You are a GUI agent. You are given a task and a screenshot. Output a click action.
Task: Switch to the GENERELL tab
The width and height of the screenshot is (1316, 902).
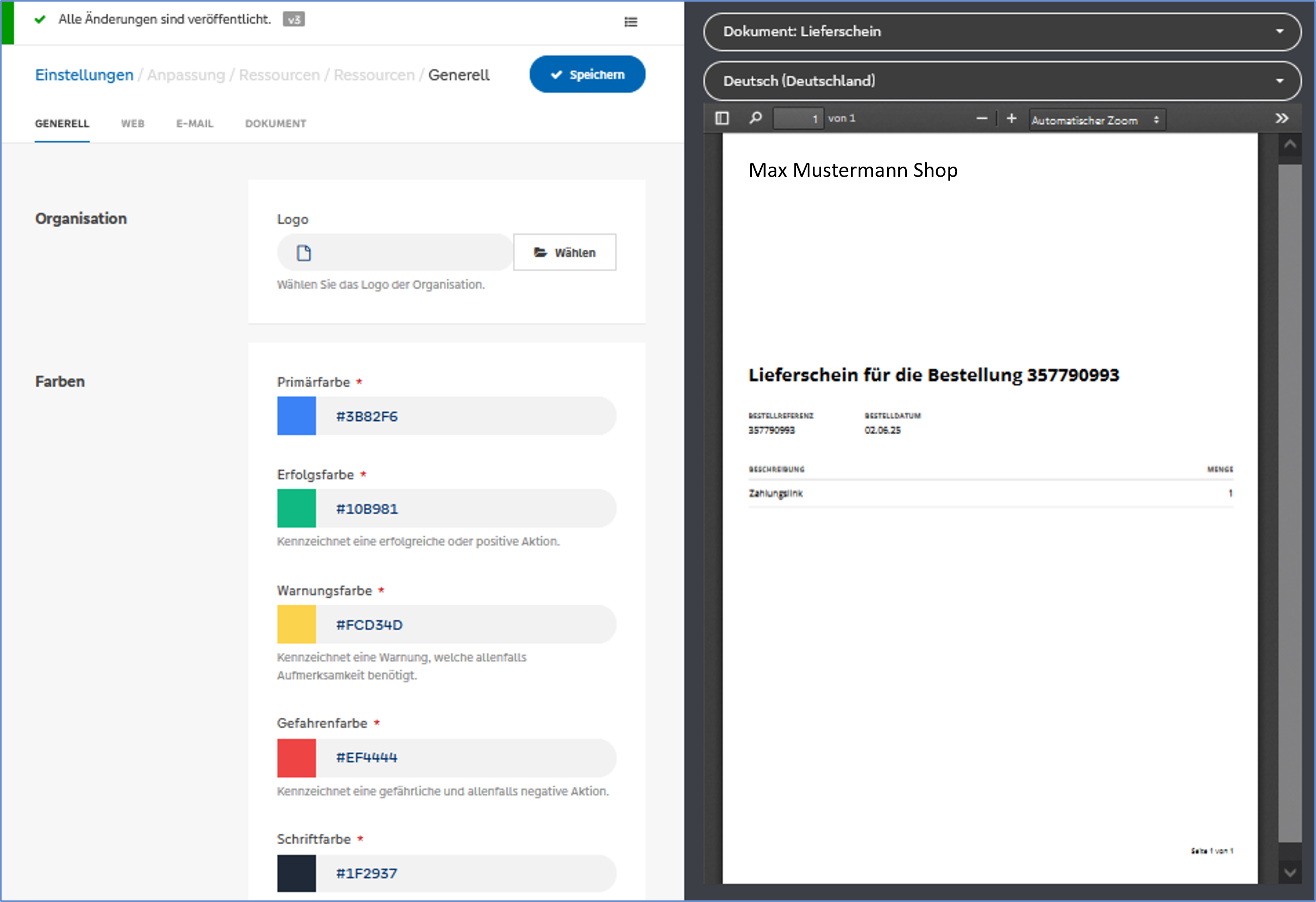pos(62,124)
